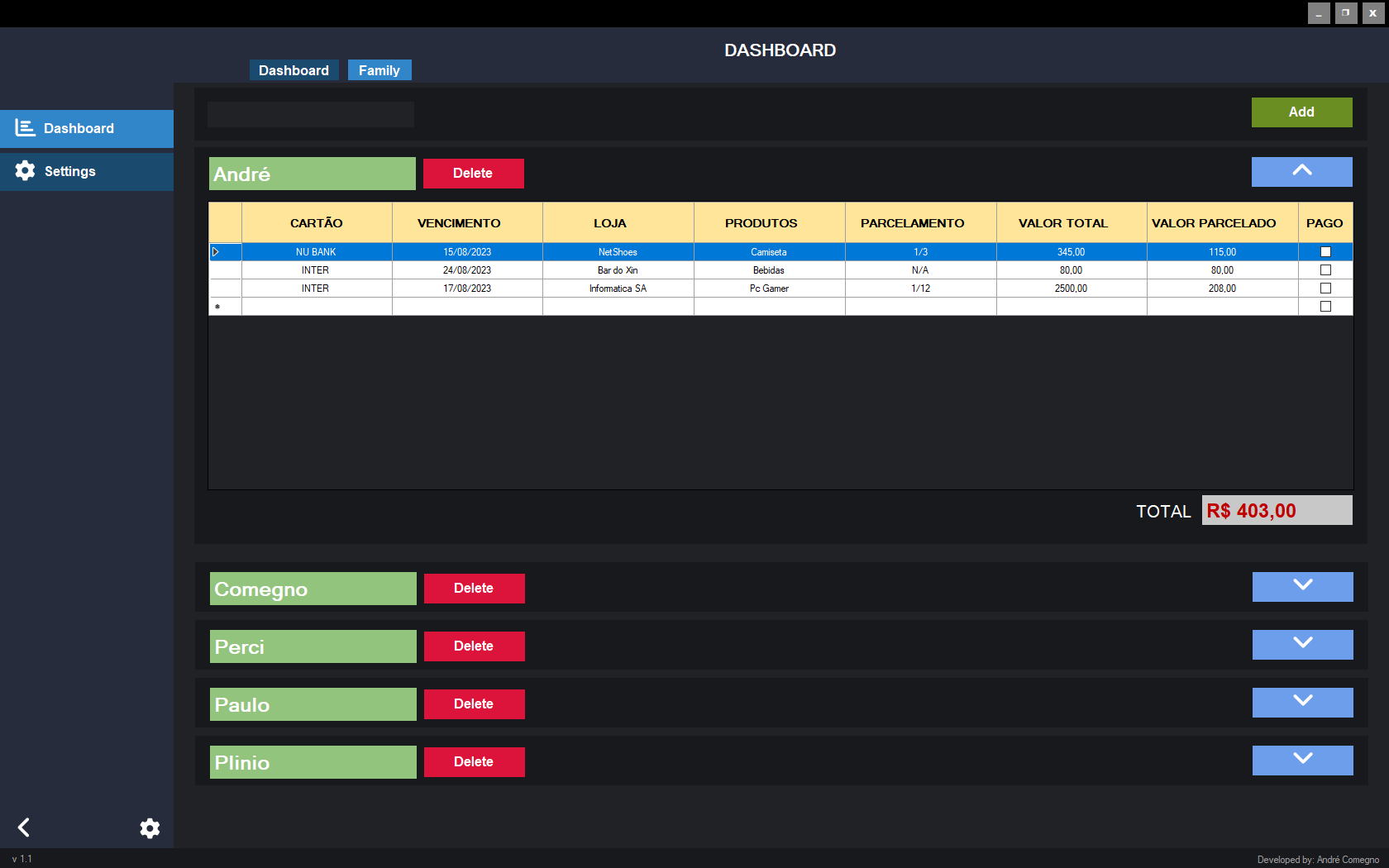The width and height of the screenshot is (1389, 868).
Task: Check PAGO for the Informatica SA row
Action: (1325, 289)
